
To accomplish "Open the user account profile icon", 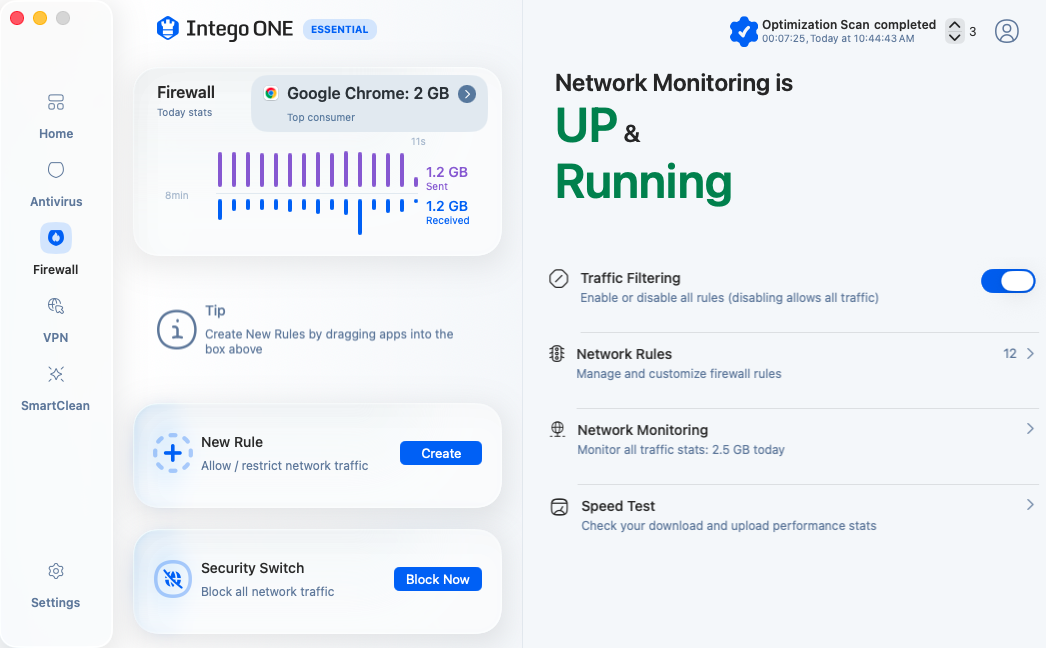I will pyautogui.click(x=1007, y=31).
